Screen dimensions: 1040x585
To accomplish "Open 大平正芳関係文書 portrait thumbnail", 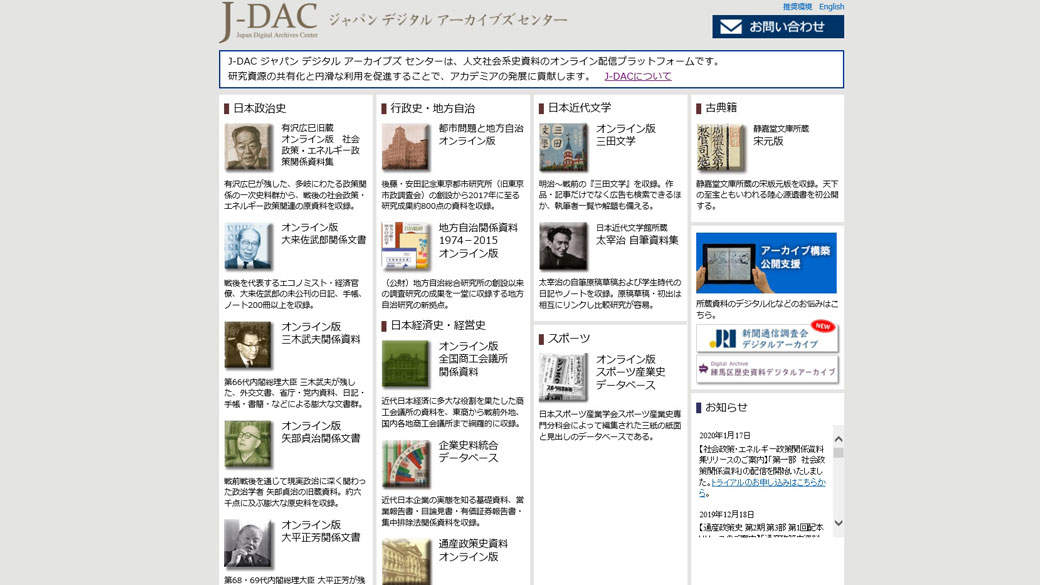I will click(248, 544).
